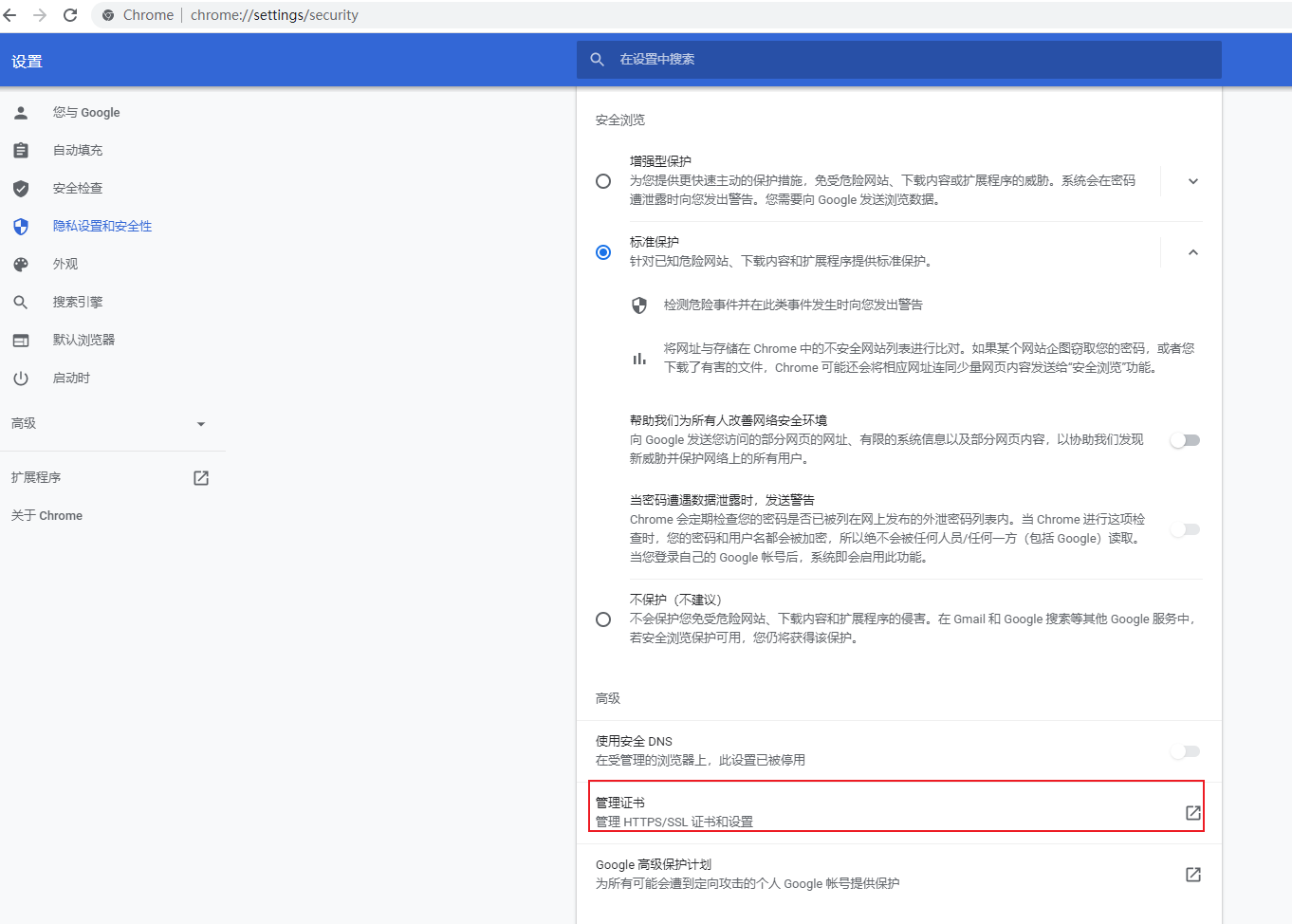Open Google 高级保护计划 external link icon
This screenshot has width=1292, height=924.
click(x=1193, y=875)
